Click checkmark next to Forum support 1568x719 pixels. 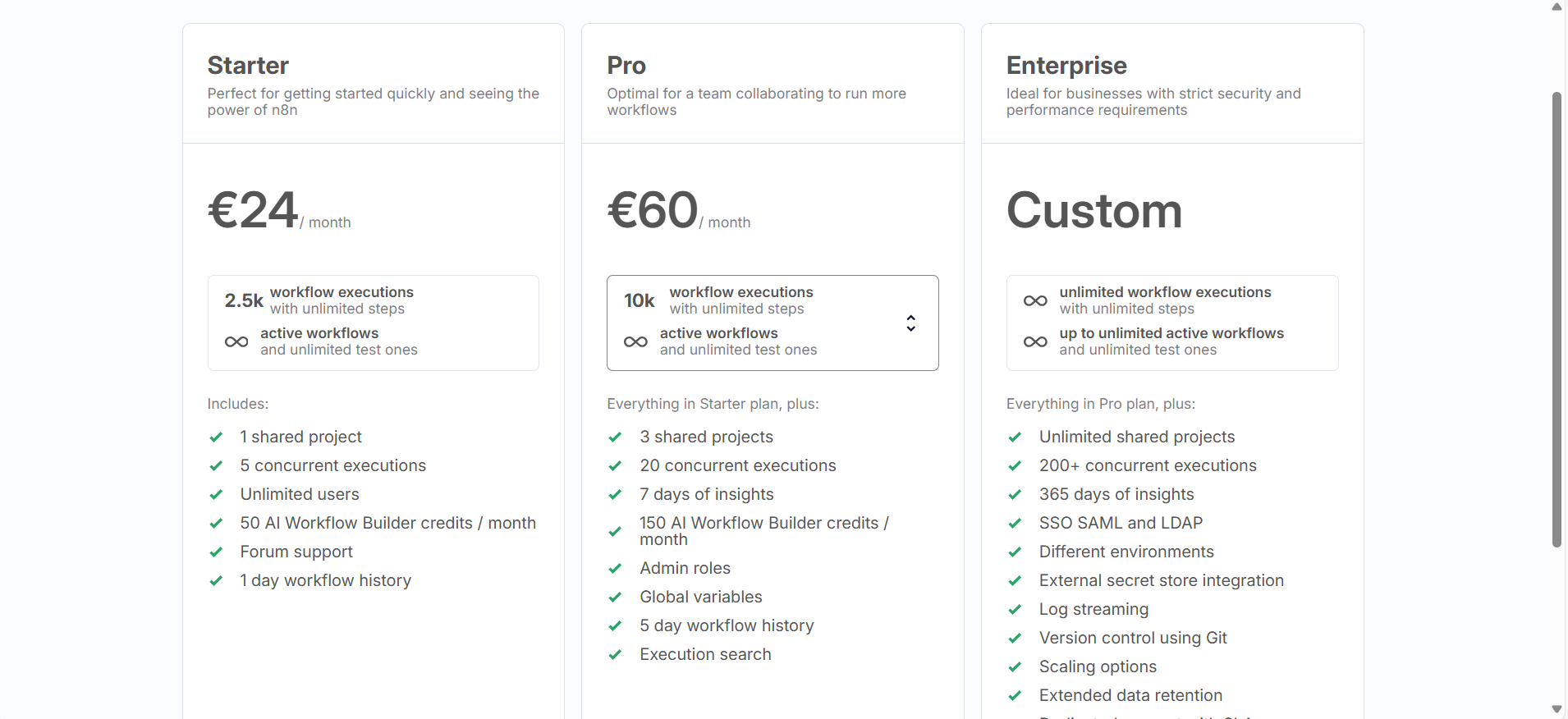click(x=216, y=552)
